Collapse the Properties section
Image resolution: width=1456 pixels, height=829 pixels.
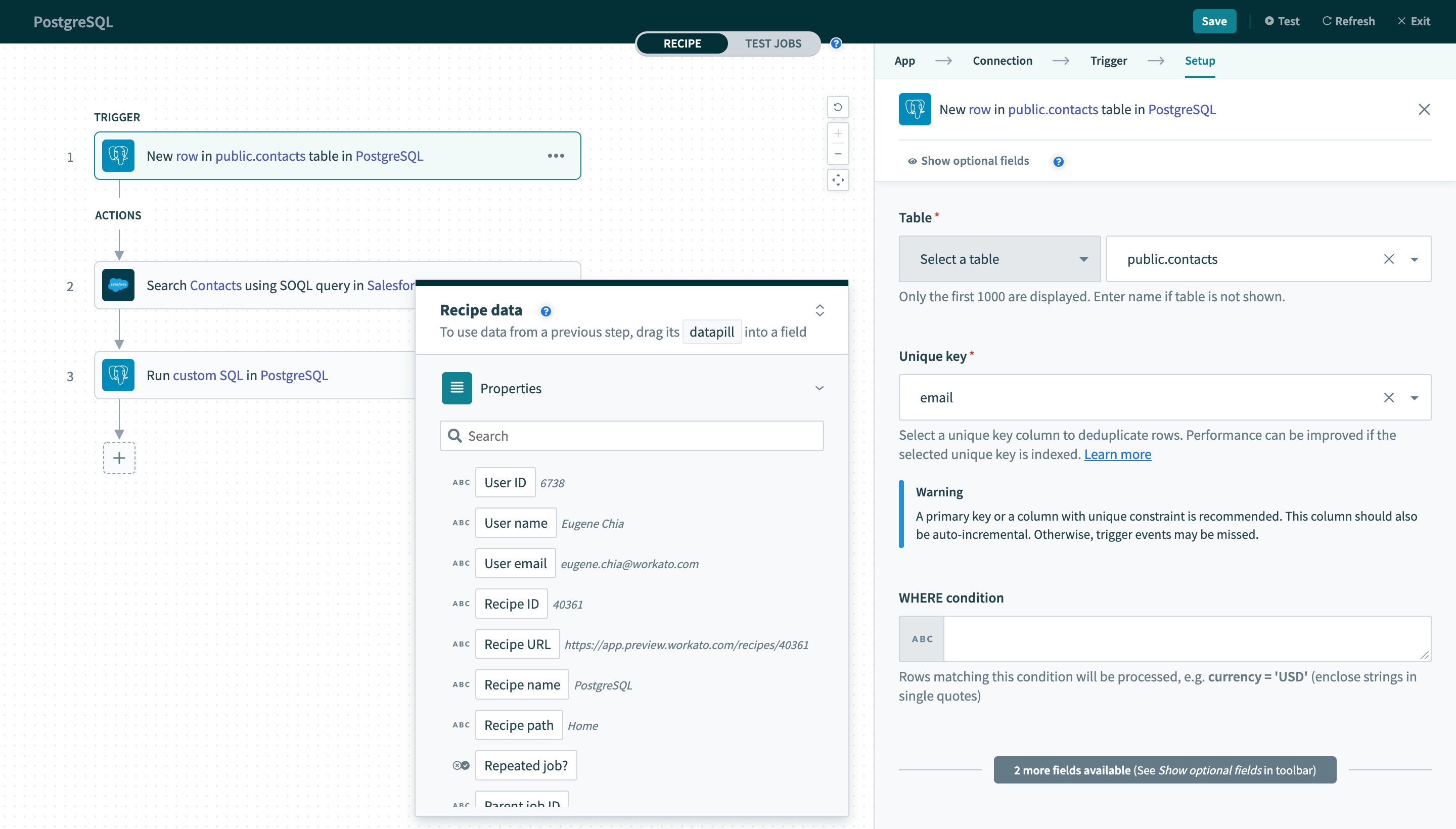tap(819, 388)
